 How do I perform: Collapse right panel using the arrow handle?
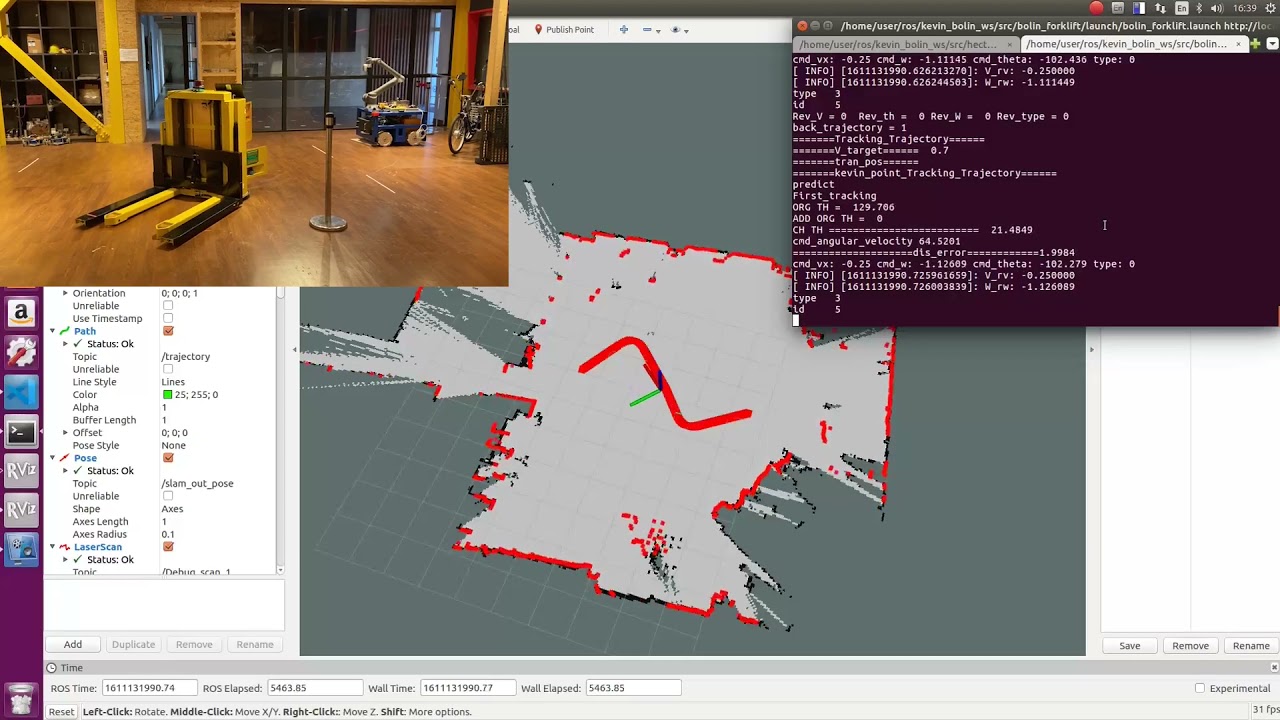pos(1092,350)
